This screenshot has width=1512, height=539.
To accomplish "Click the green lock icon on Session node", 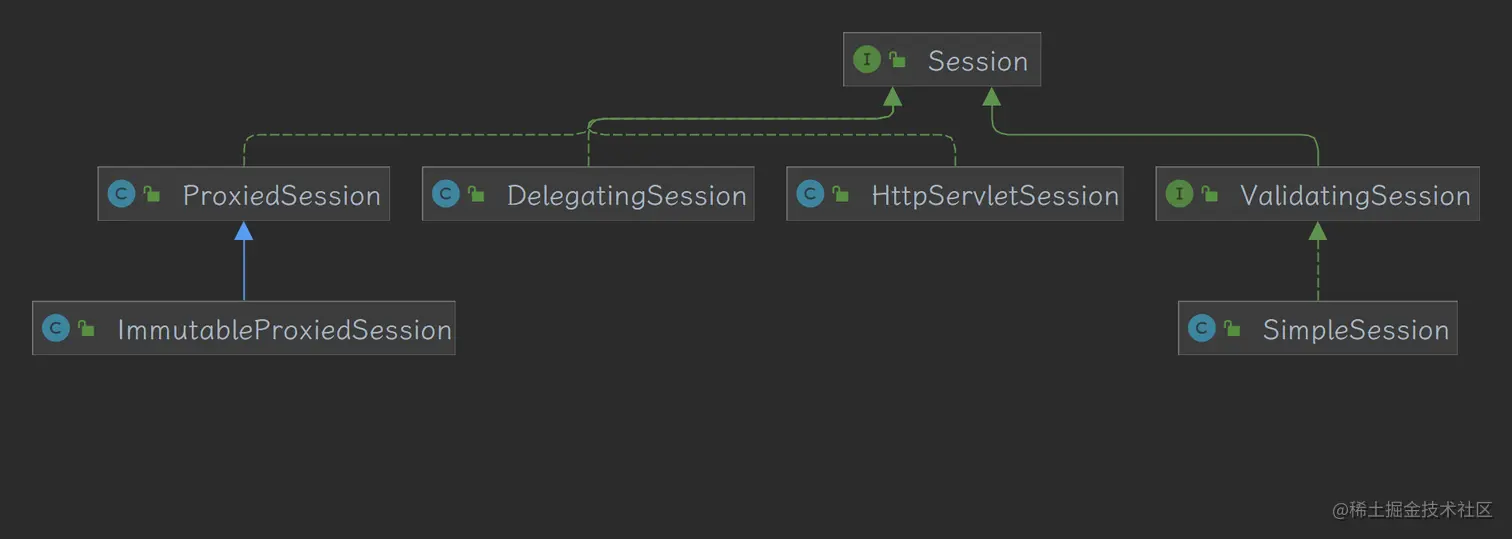I will (898, 60).
